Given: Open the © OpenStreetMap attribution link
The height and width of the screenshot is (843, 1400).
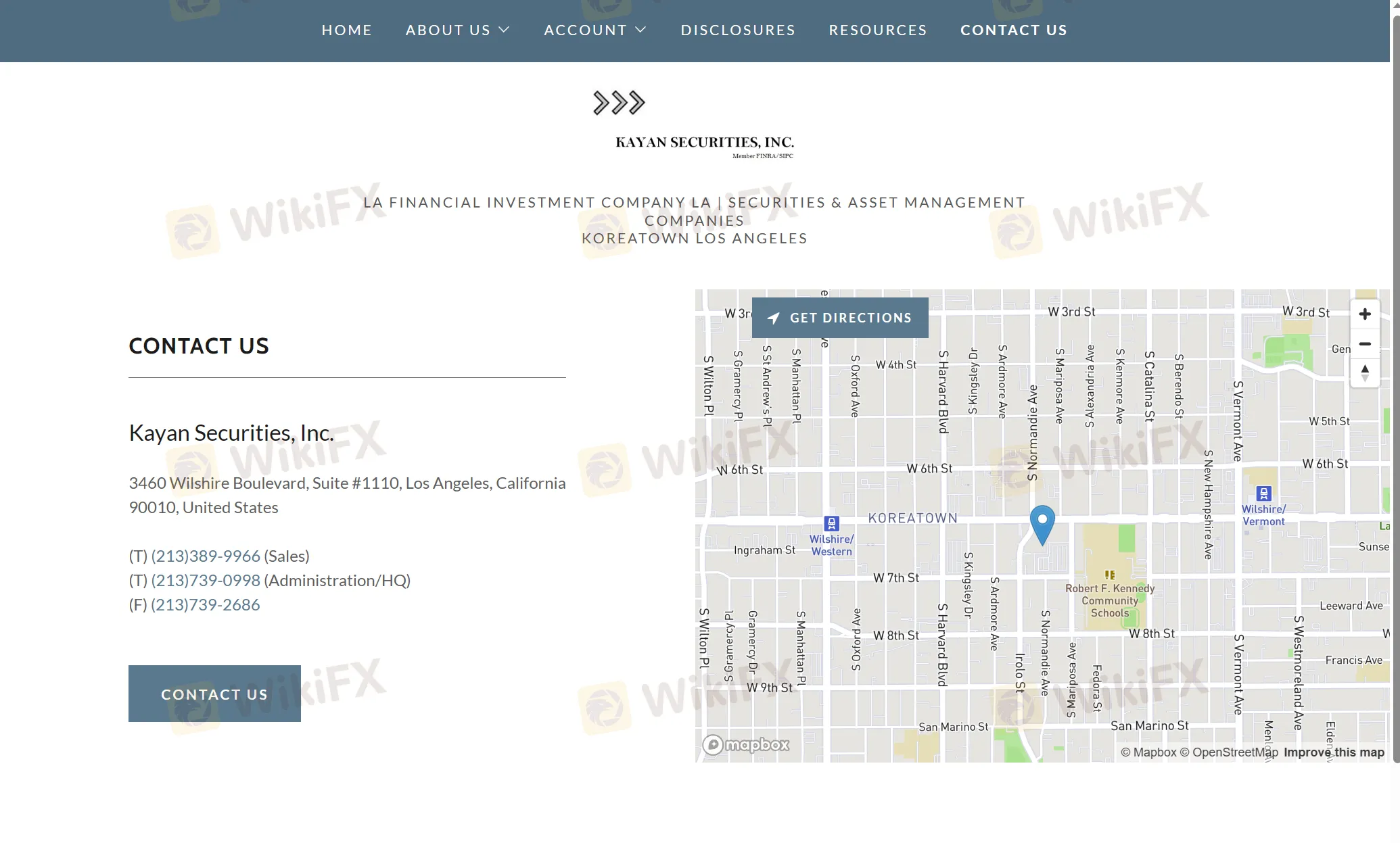Looking at the screenshot, I should click(1229, 752).
